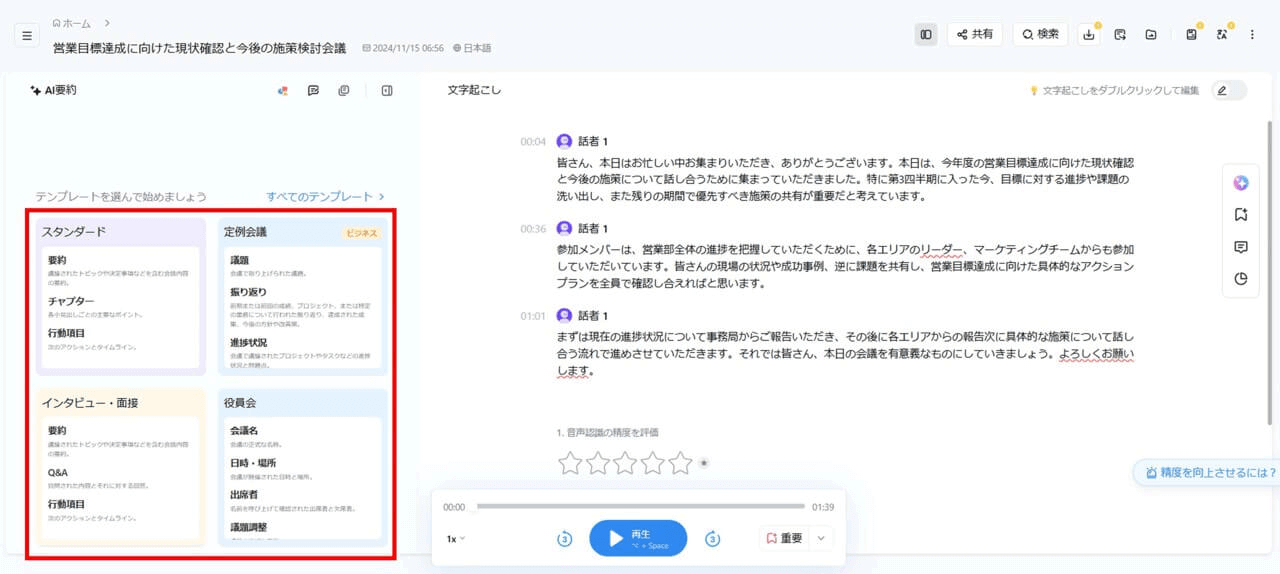Open the 検索 search button
1280x574 pixels.
click(1040, 34)
